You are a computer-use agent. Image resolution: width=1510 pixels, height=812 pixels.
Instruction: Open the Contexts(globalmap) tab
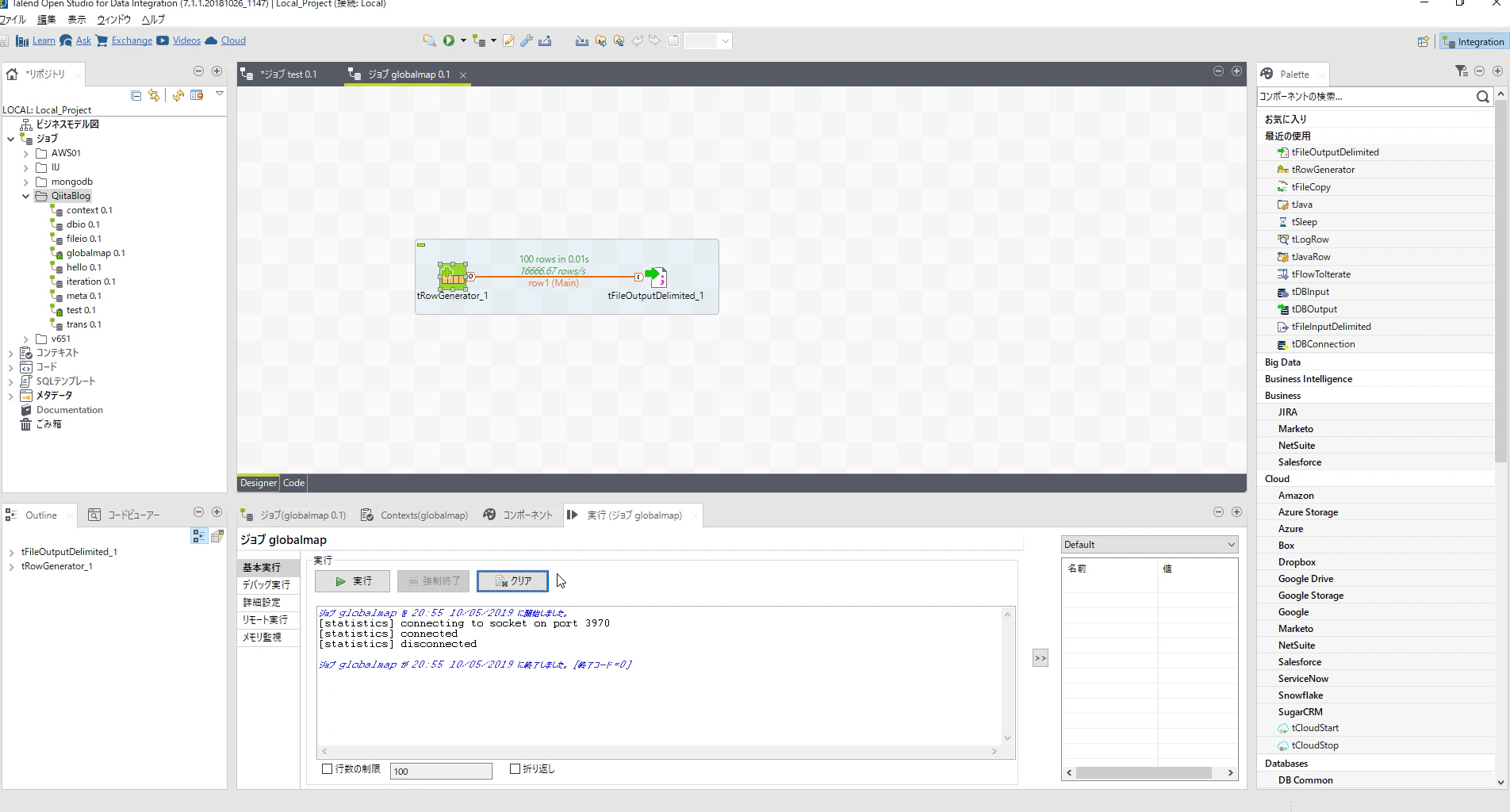[414, 515]
